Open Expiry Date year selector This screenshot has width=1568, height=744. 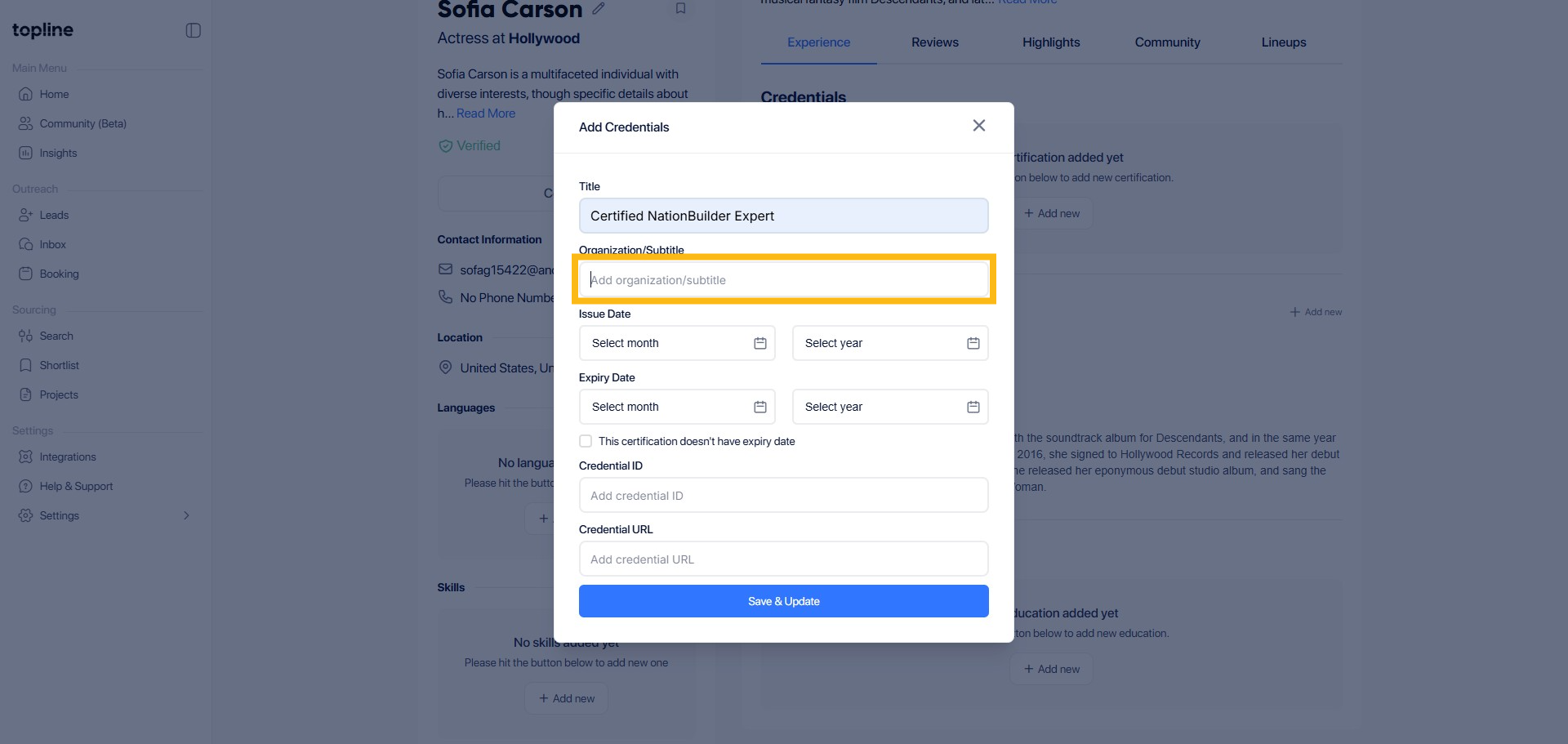(x=890, y=407)
